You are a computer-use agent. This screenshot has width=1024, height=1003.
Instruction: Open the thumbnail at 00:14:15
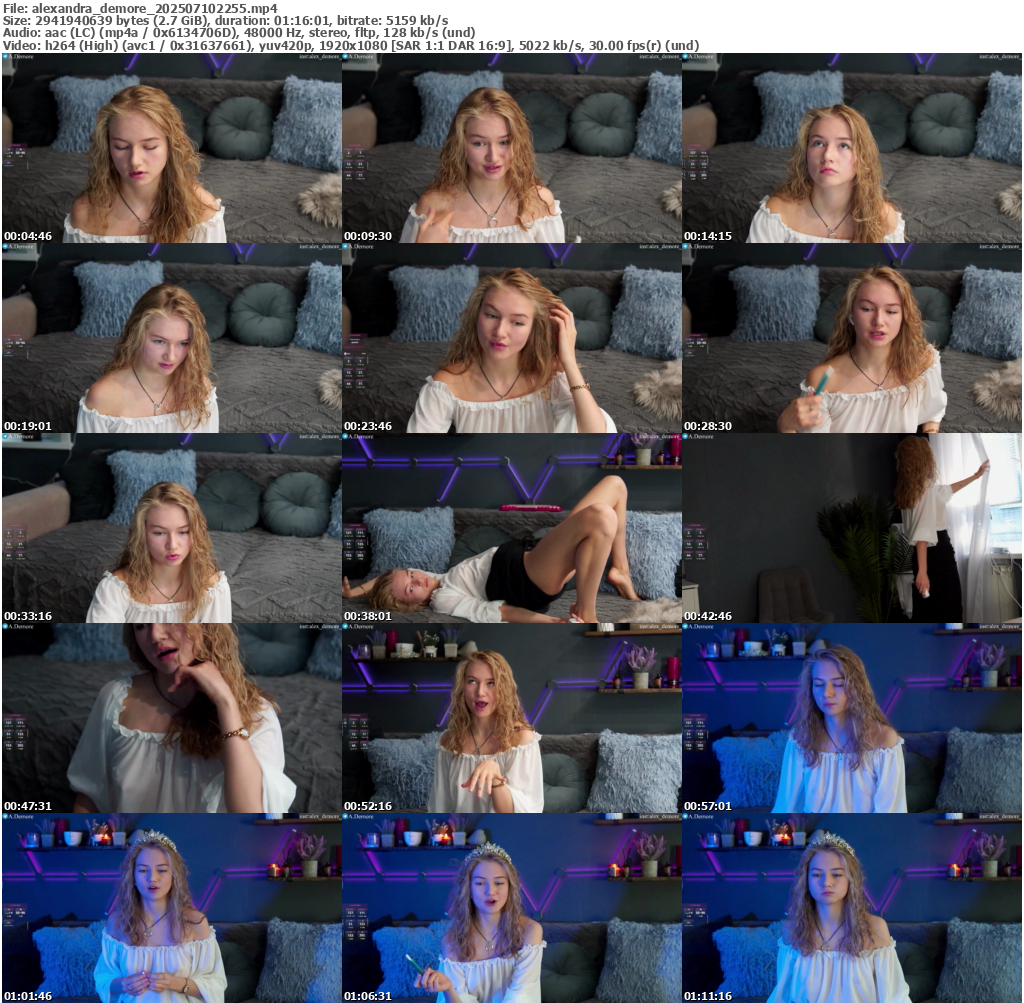852,148
